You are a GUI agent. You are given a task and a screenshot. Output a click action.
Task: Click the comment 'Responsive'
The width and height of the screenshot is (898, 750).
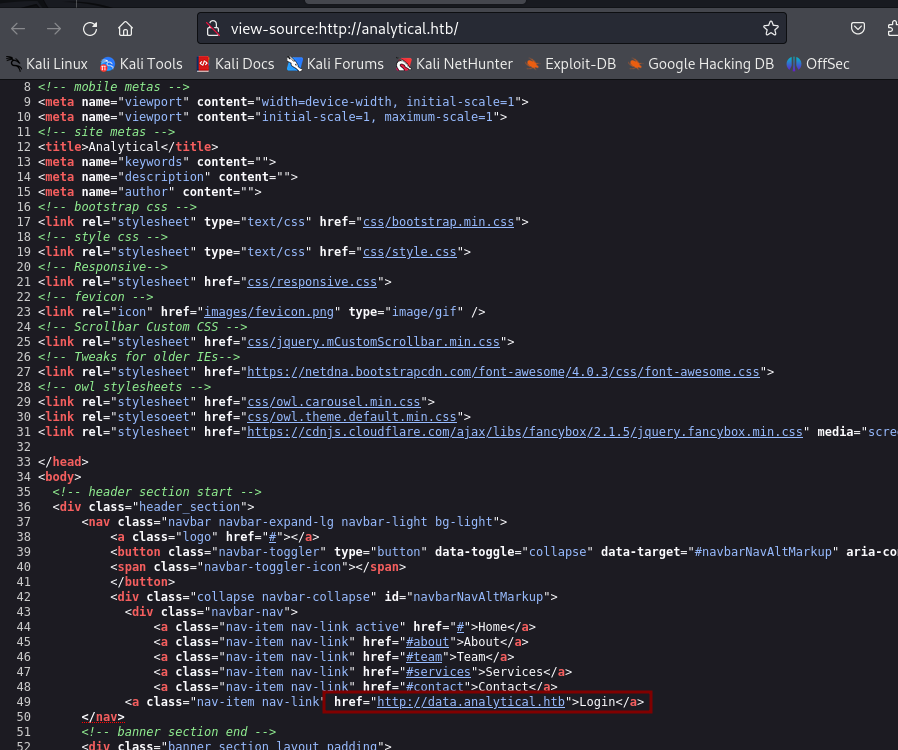pyautogui.click(x=103, y=267)
